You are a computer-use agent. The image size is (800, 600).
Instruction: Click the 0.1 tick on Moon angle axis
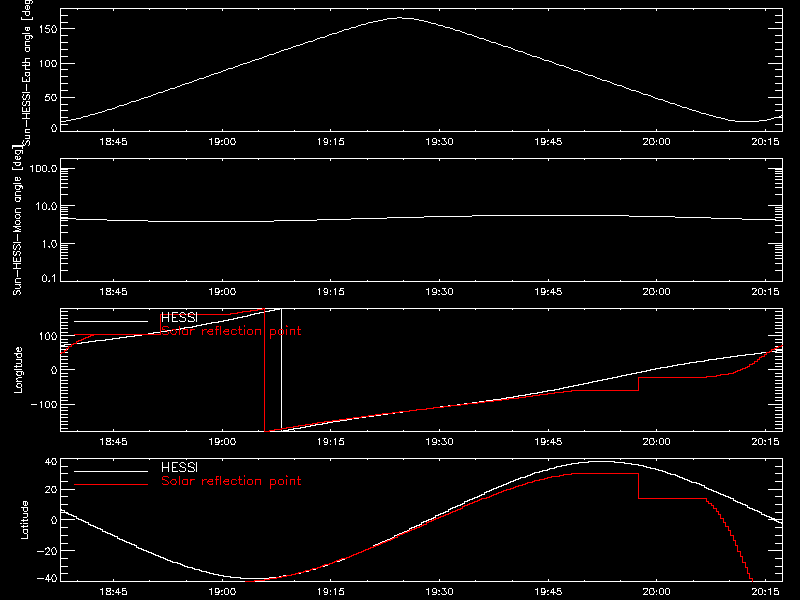49,279
